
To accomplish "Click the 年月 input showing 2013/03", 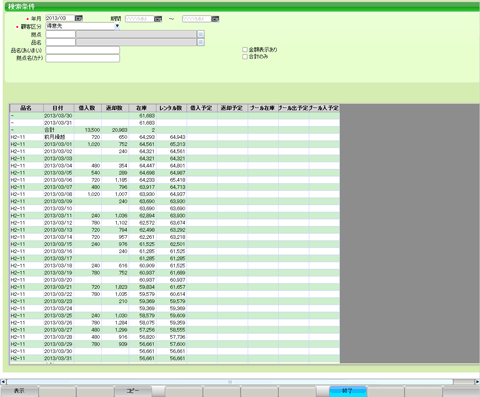I will 60,18.
